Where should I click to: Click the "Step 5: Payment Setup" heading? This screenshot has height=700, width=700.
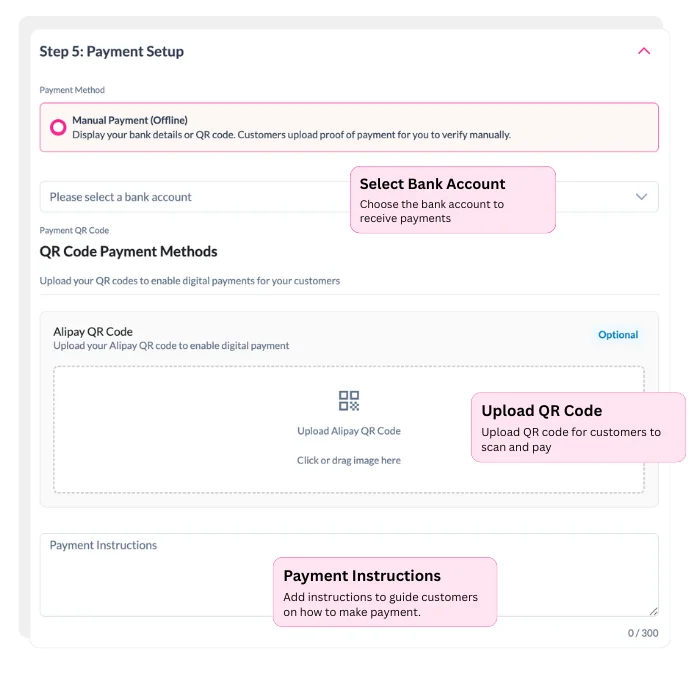pyautogui.click(x=112, y=51)
